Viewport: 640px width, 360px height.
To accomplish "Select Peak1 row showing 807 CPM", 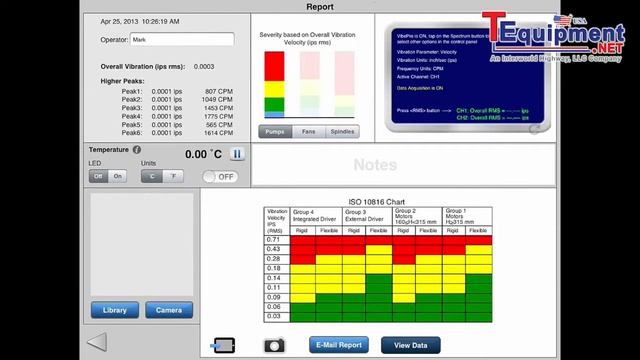I will (177, 91).
